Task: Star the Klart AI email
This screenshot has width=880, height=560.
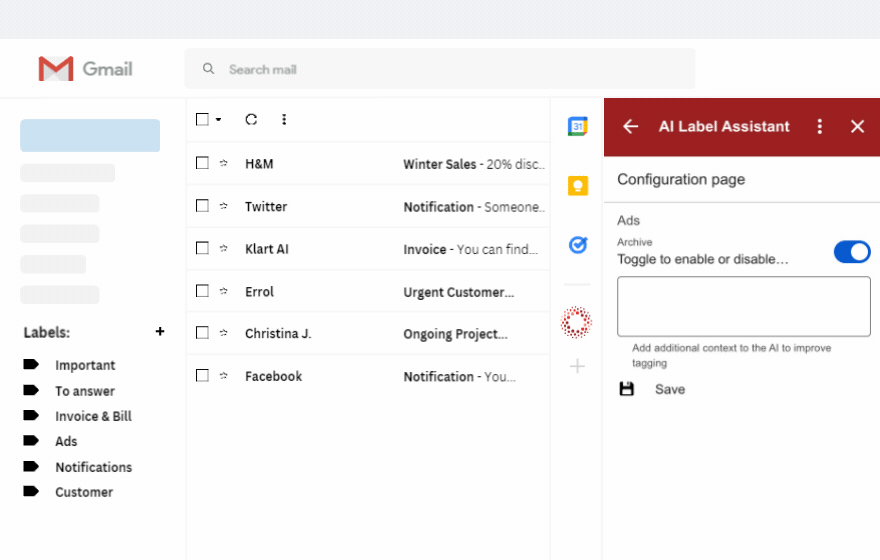Action: pyautogui.click(x=223, y=248)
